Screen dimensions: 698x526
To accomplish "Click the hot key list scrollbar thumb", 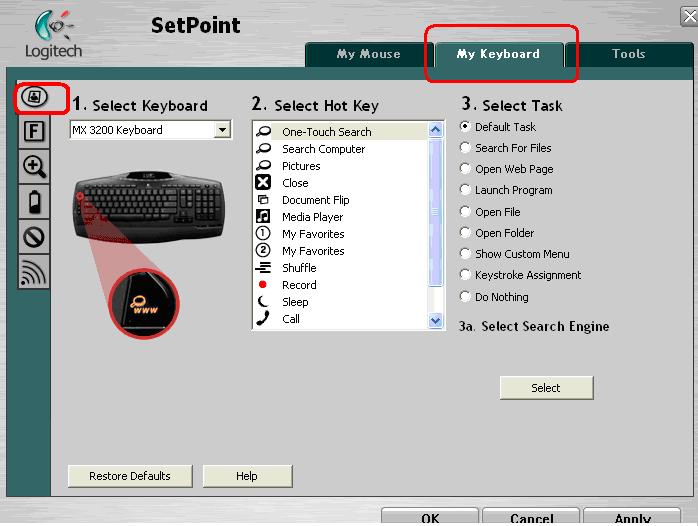I will point(435,212).
